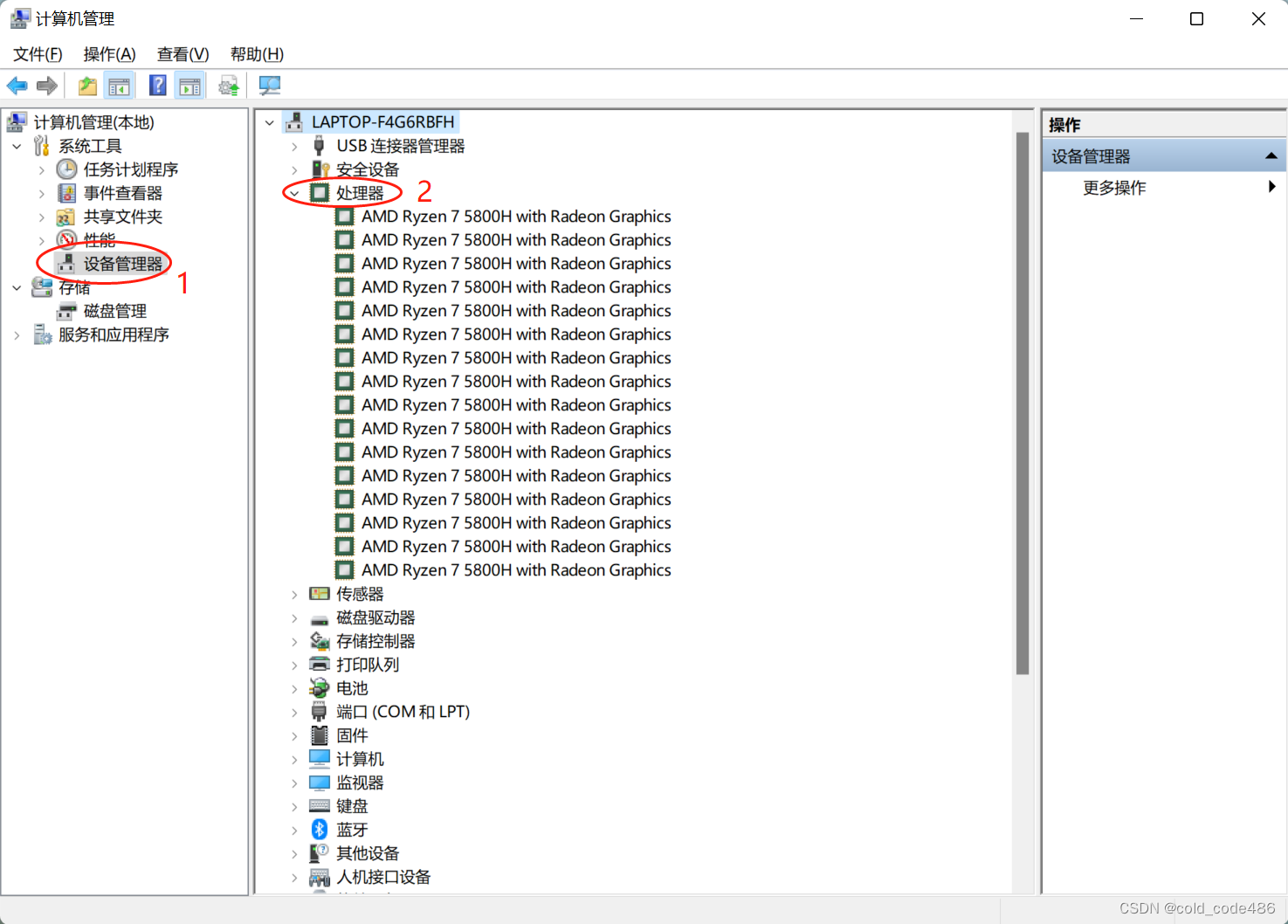Click the Shared Folders icon
Viewport: 1288px width, 924px height.
point(66,217)
